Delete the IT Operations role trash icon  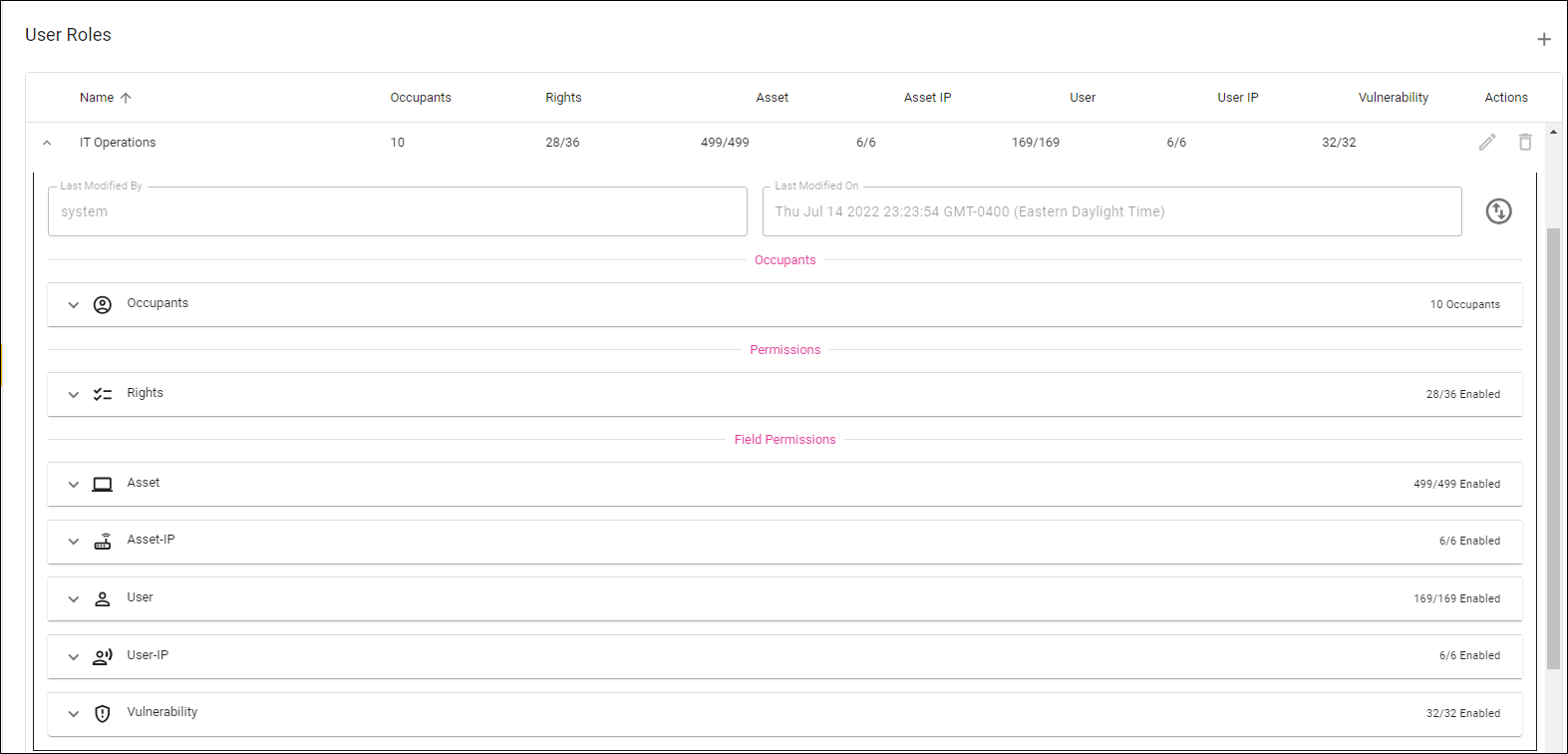tap(1525, 143)
